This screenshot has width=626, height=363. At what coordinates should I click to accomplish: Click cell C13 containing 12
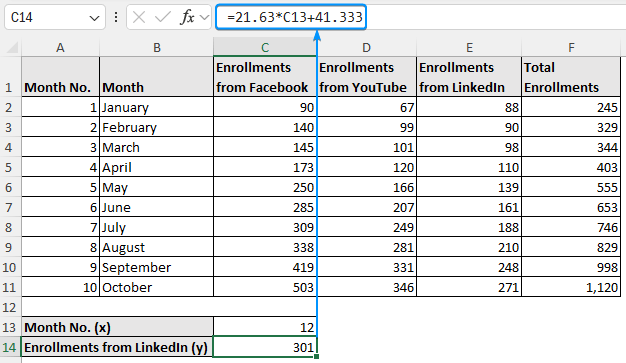265,327
